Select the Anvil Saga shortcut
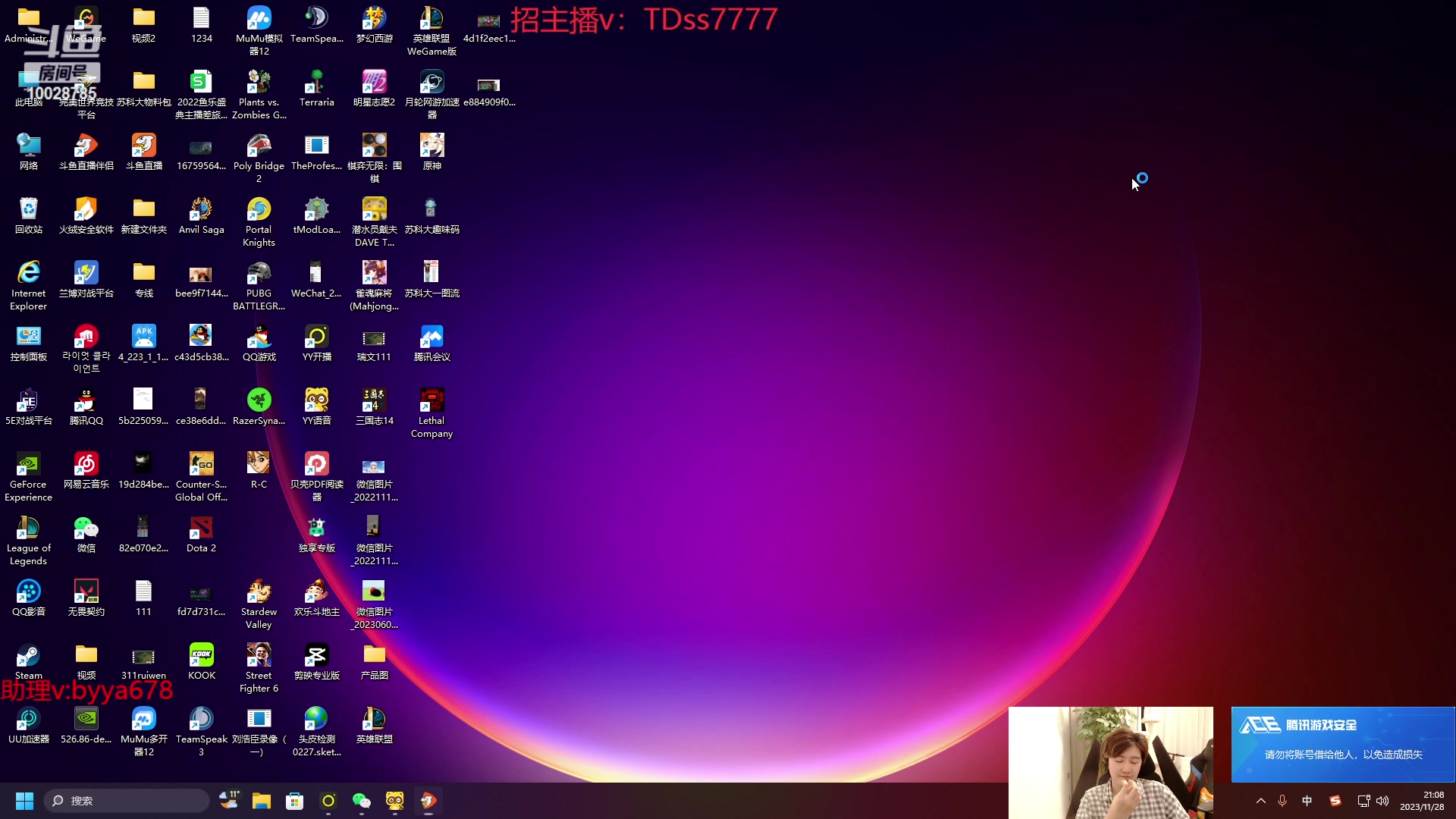This screenshot has height=819, width=1456. click(201, 215)
